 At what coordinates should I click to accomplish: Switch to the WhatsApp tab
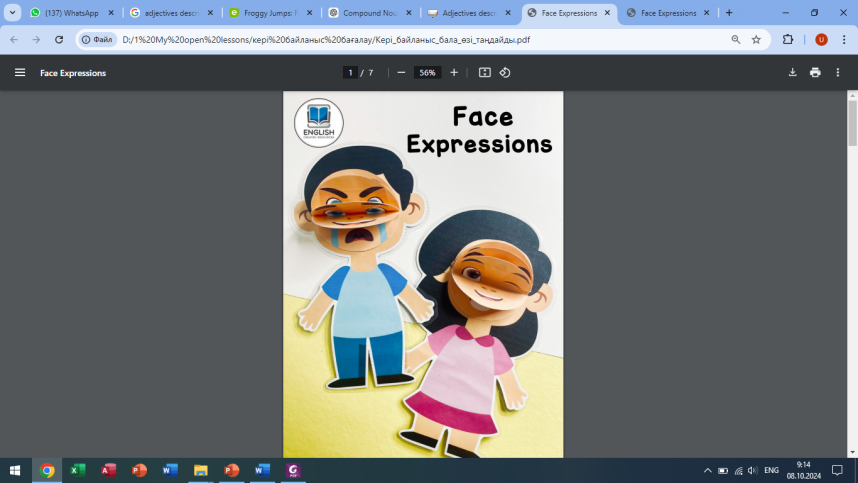(72, 13)
